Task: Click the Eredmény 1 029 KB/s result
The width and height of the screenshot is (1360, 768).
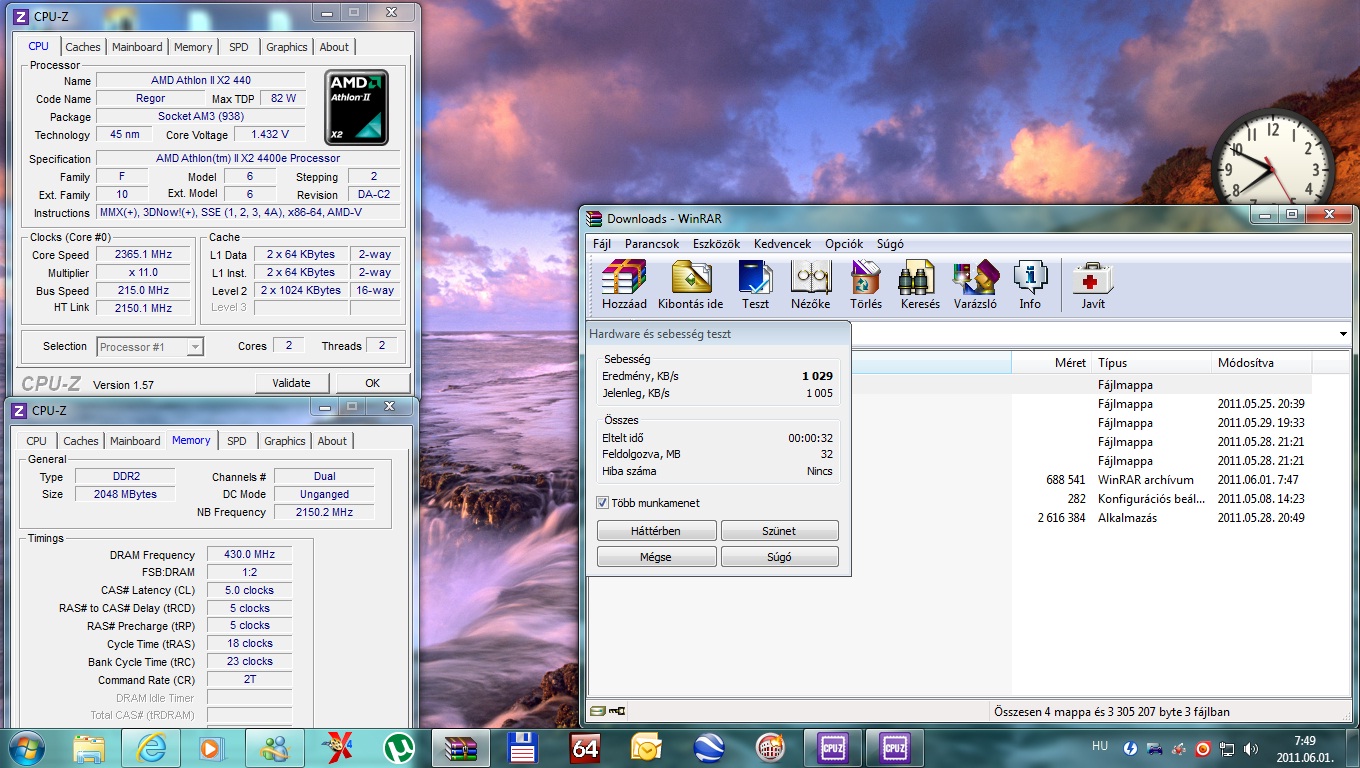Action: [817, 376]
